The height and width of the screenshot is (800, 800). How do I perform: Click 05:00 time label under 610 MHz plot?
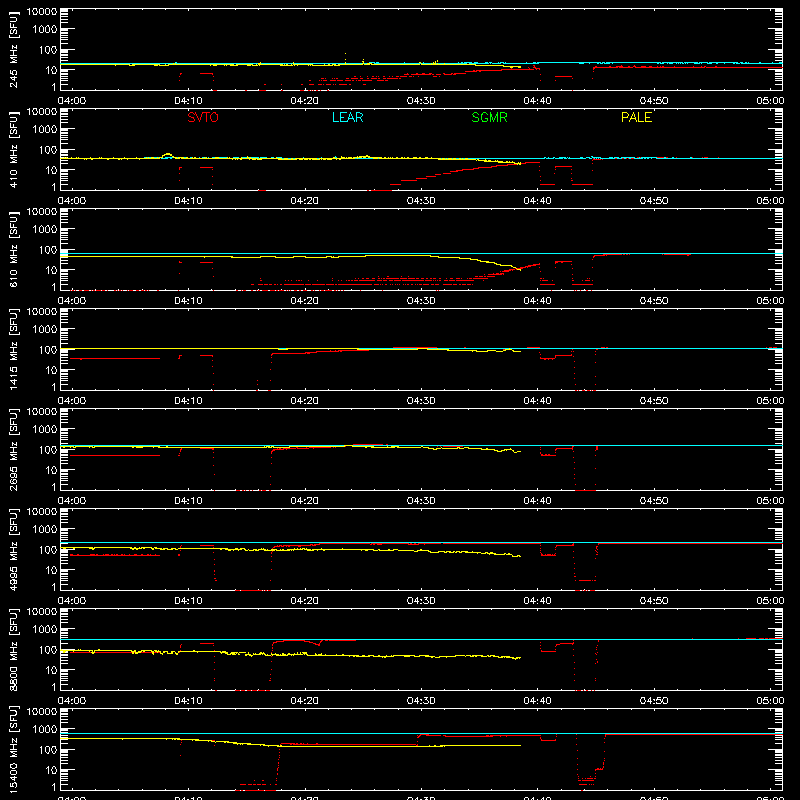pyautogui.click(x=770, y=301)
